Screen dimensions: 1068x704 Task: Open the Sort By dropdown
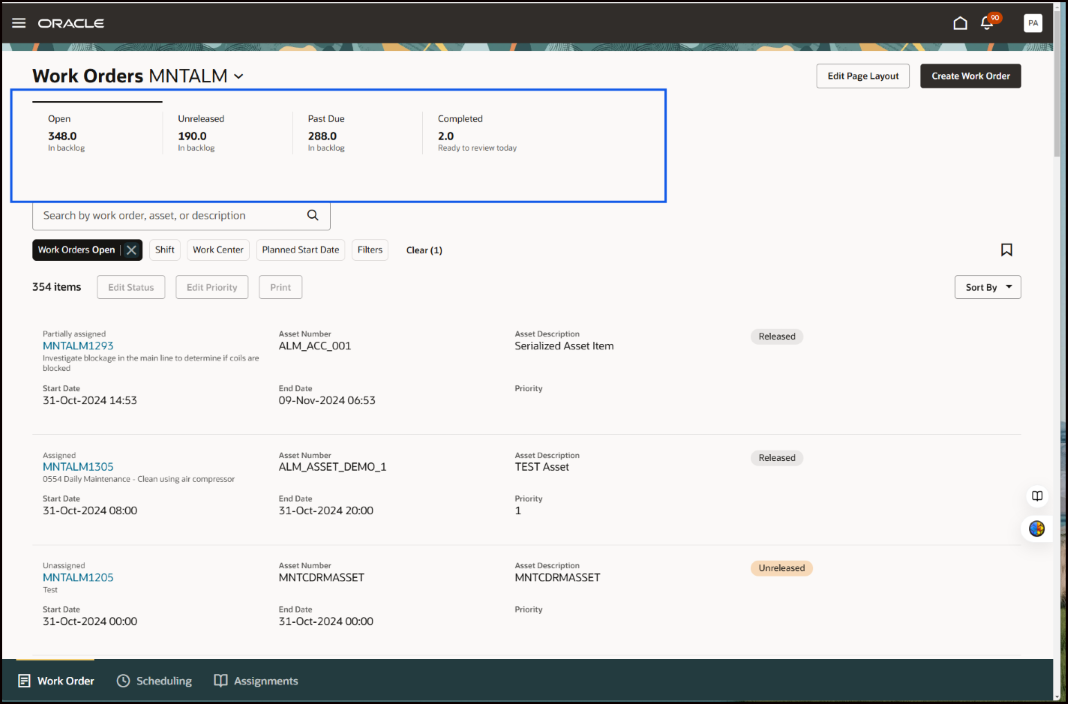[988, 287]
